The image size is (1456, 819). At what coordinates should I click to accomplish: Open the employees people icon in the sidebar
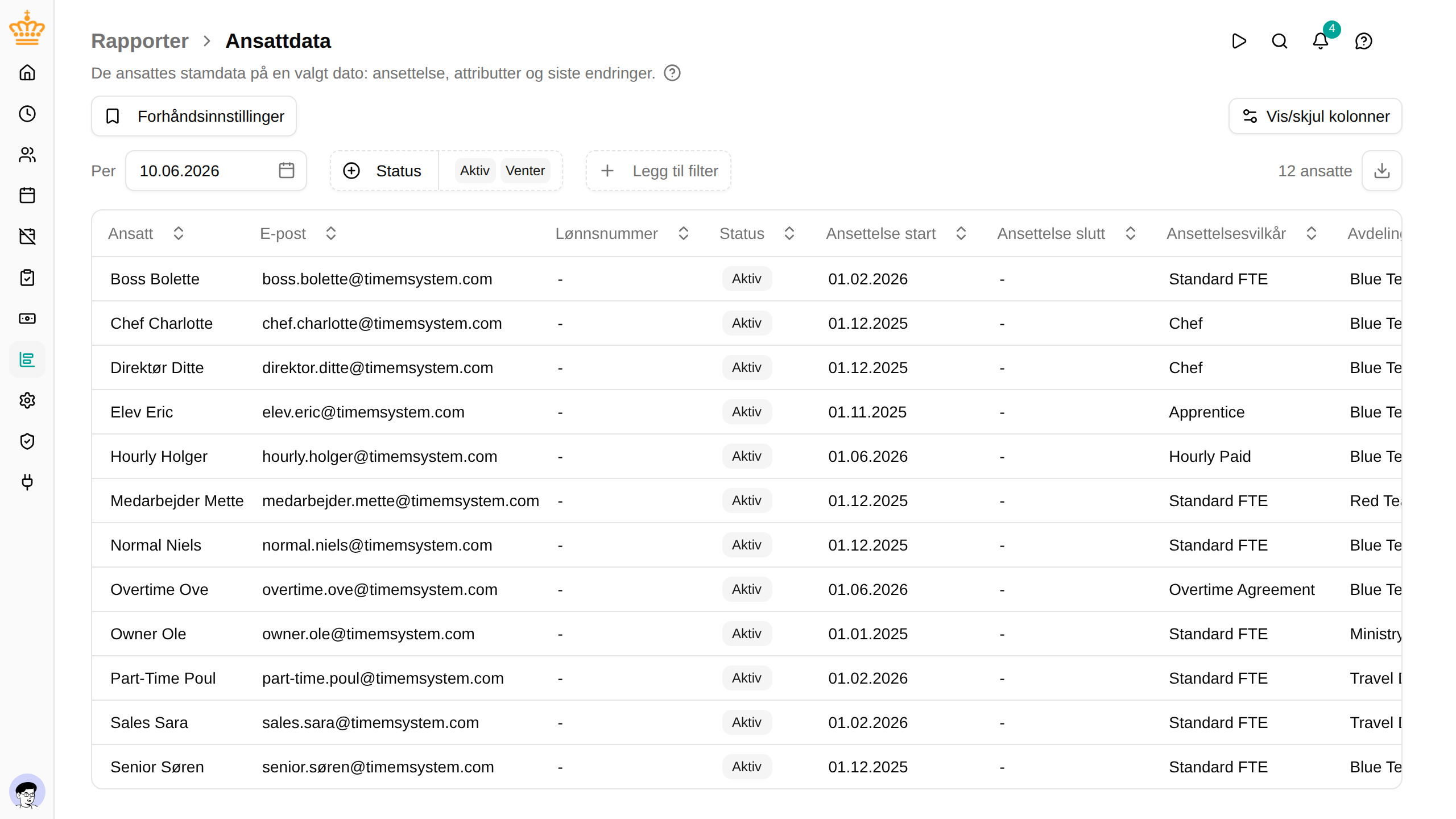(27, 155)
